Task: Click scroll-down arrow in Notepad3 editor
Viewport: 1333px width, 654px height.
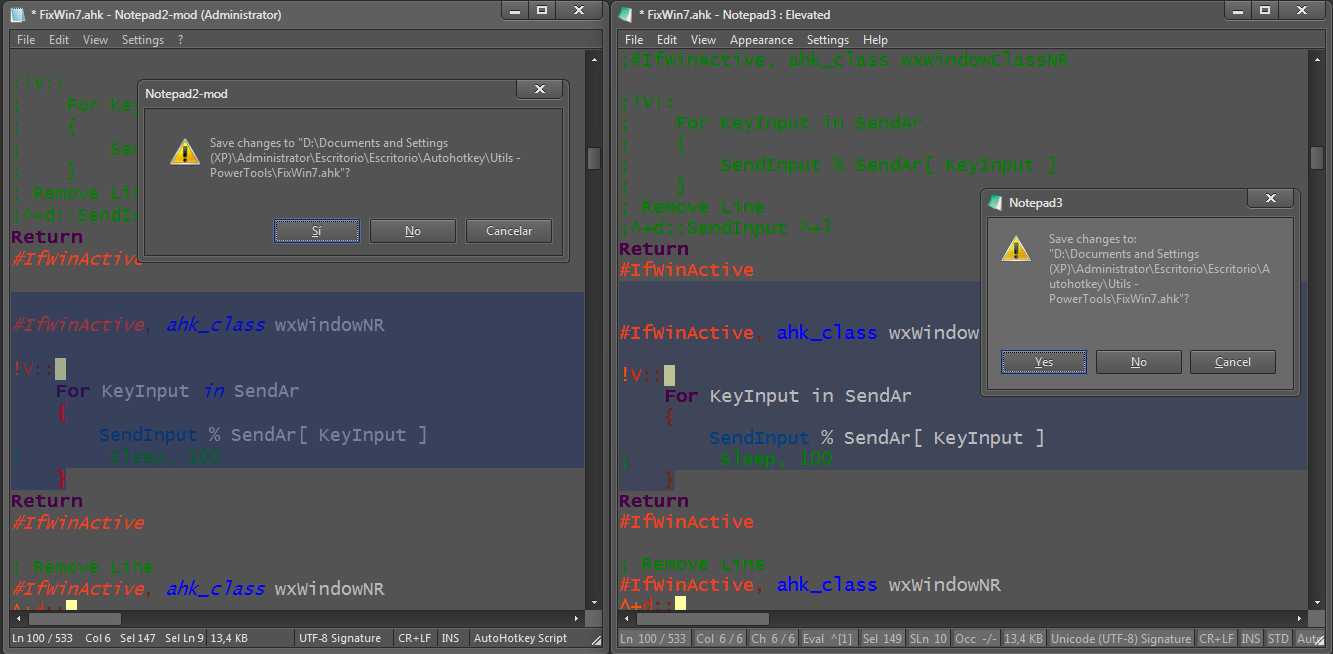Action: click(x=1317, y=603)
